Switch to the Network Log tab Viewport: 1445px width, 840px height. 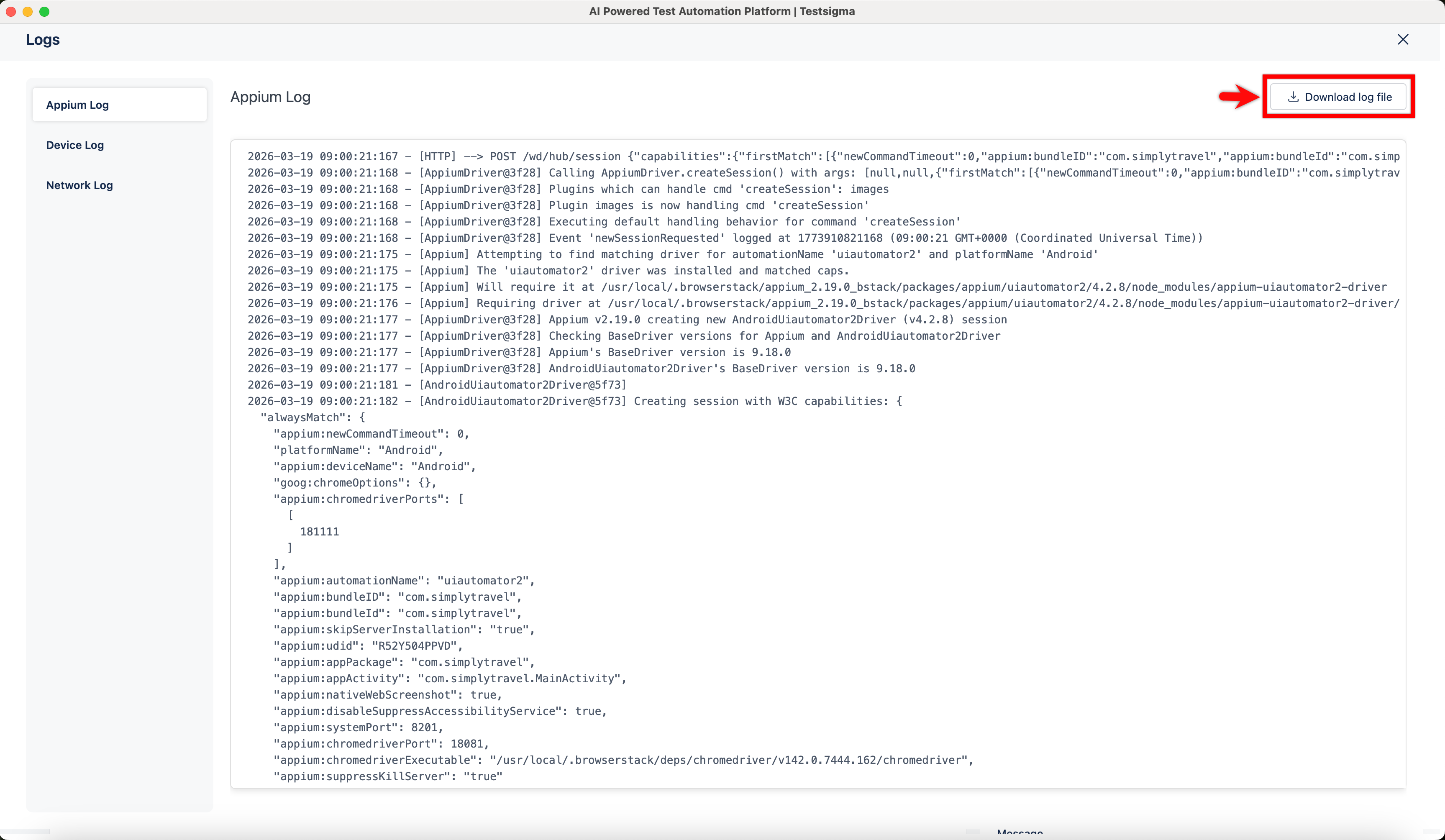pyautogui.click(x=79, y=185)
